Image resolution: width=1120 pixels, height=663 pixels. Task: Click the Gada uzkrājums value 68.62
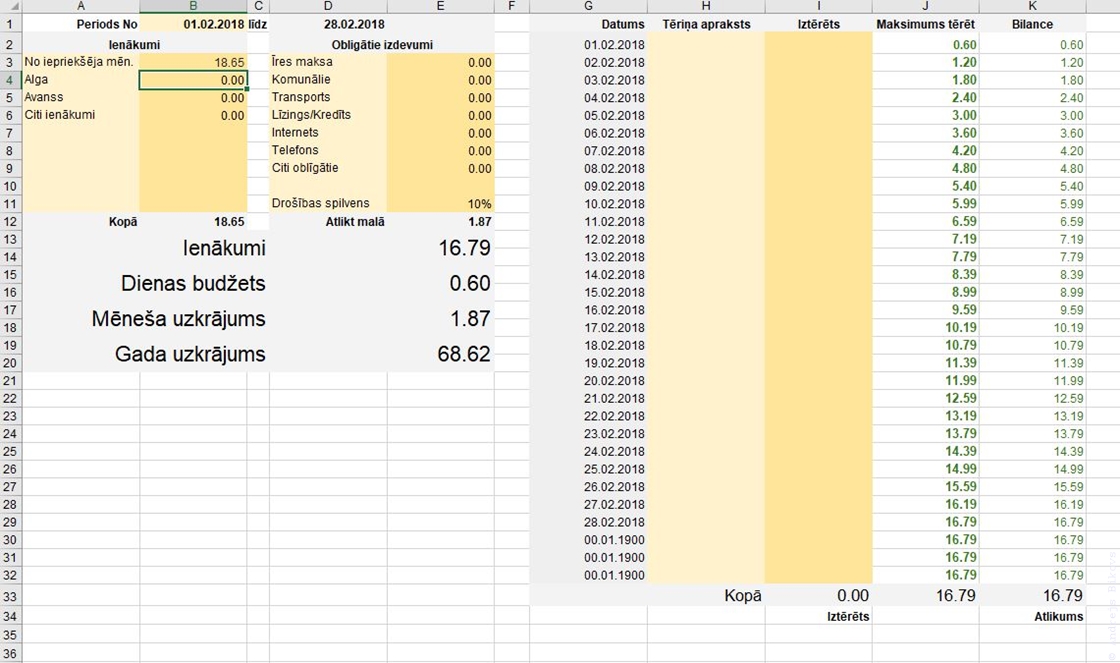440,354
